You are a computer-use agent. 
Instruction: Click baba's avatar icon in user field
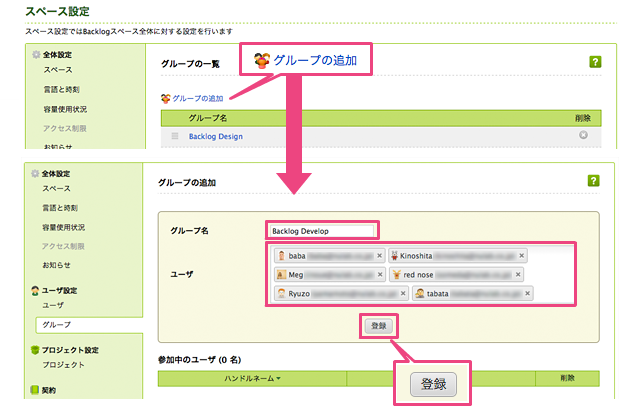pos(281,256)
